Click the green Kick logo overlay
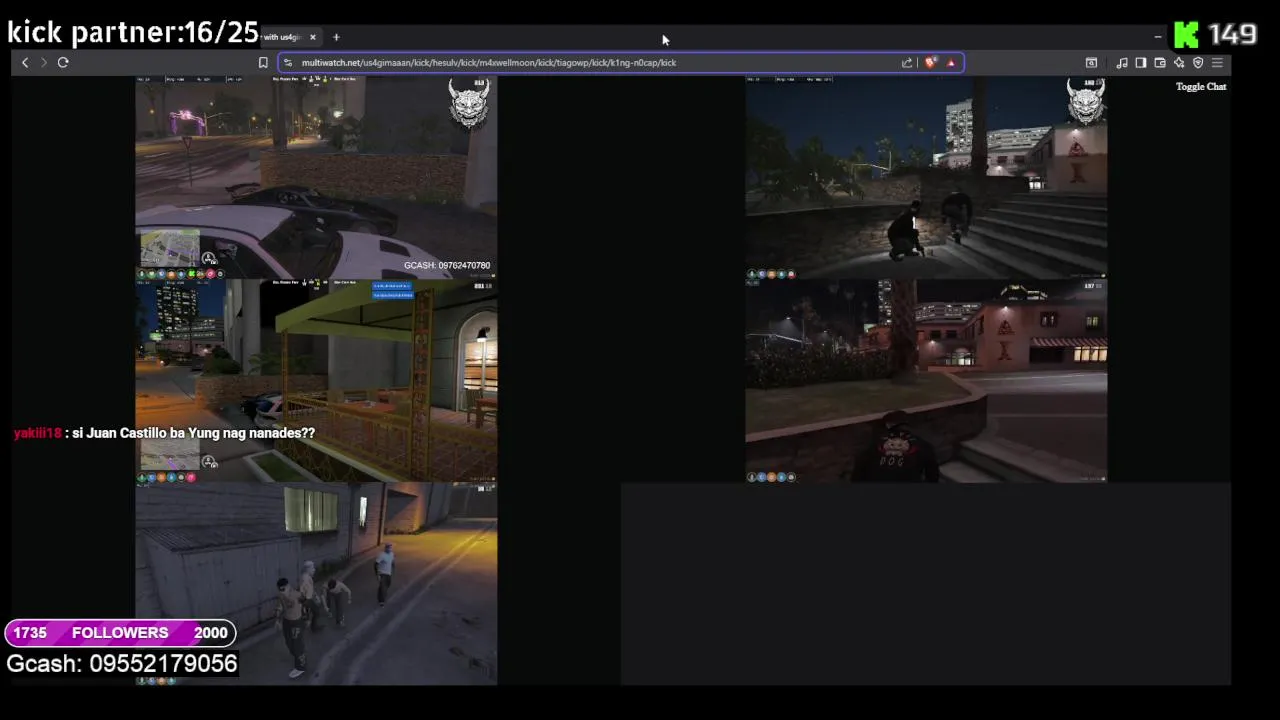Image resolution: width=1280 pixels, height=720 pixels. [x=1186, y=35]
